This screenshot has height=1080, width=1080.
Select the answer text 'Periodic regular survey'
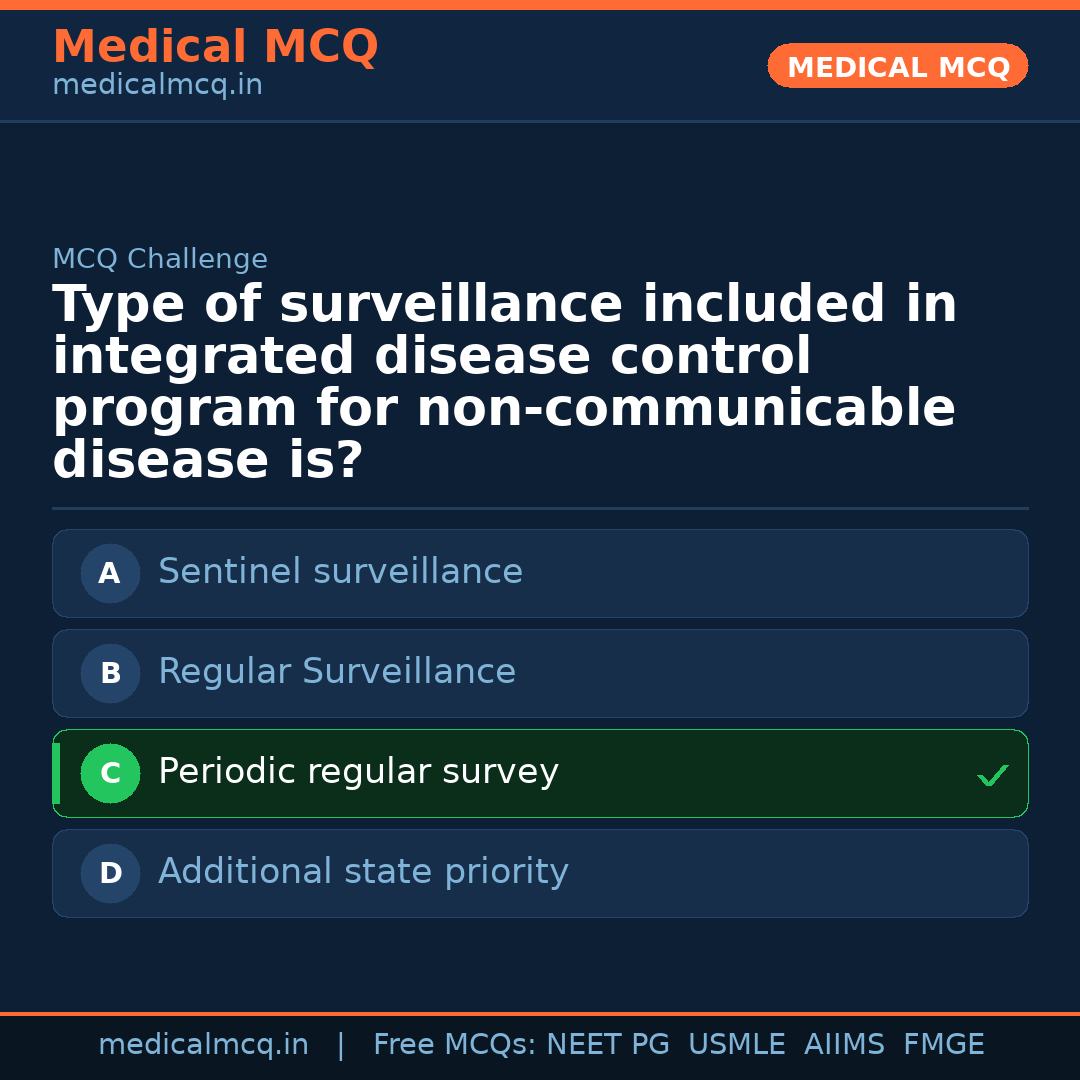point(358,772)
